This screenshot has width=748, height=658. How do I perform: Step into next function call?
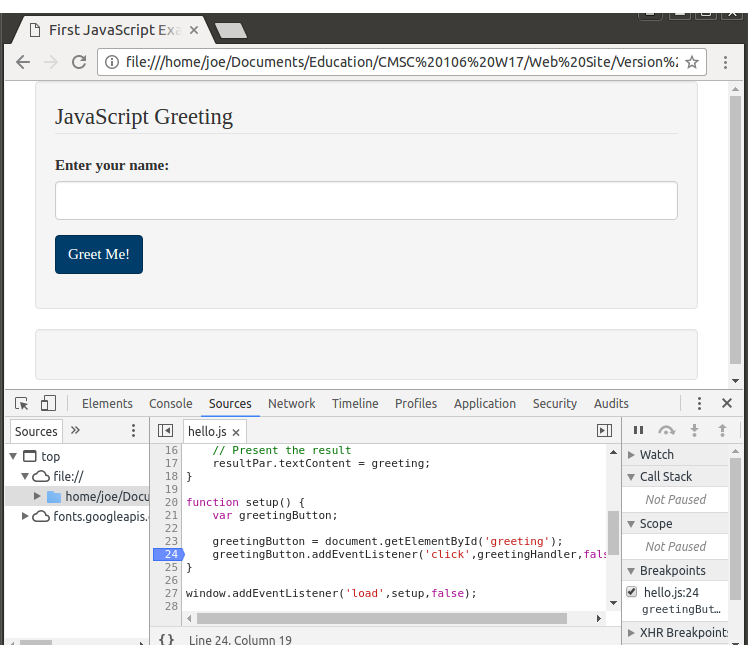pyautogui.click(x=695, y=430)
